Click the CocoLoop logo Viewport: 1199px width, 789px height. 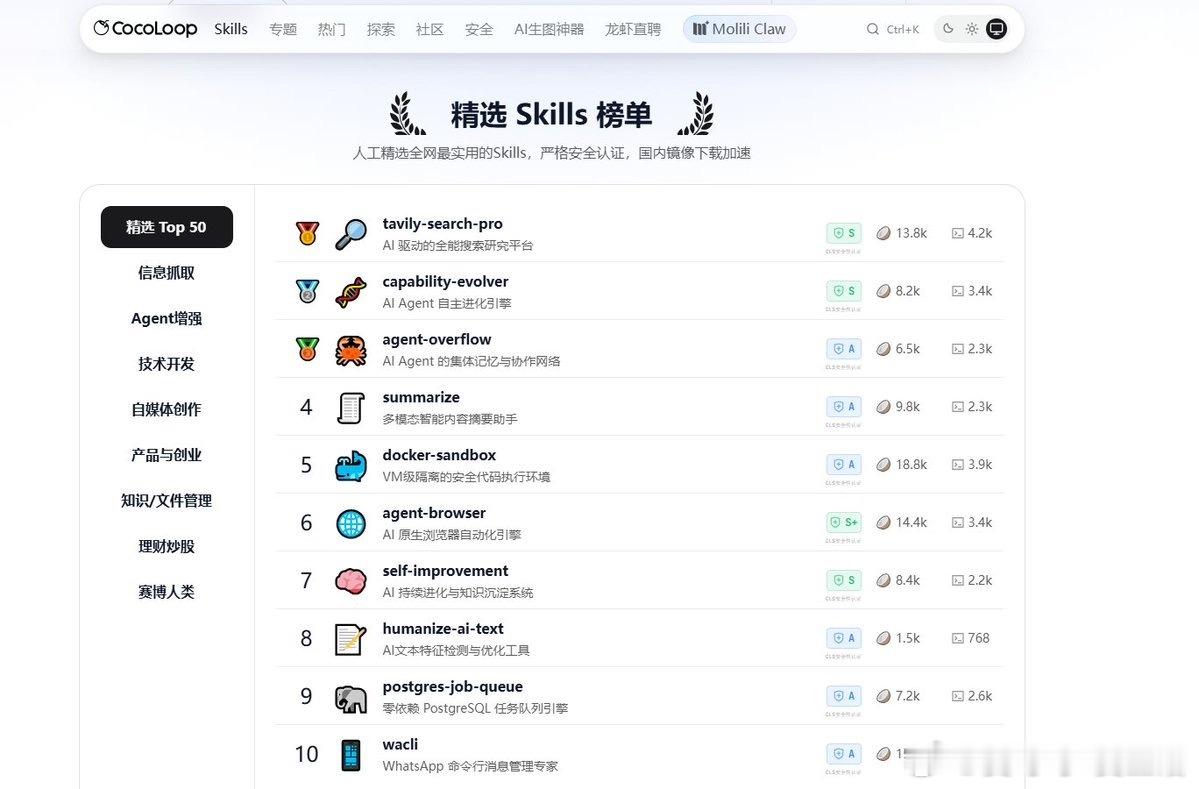point(145,29)
